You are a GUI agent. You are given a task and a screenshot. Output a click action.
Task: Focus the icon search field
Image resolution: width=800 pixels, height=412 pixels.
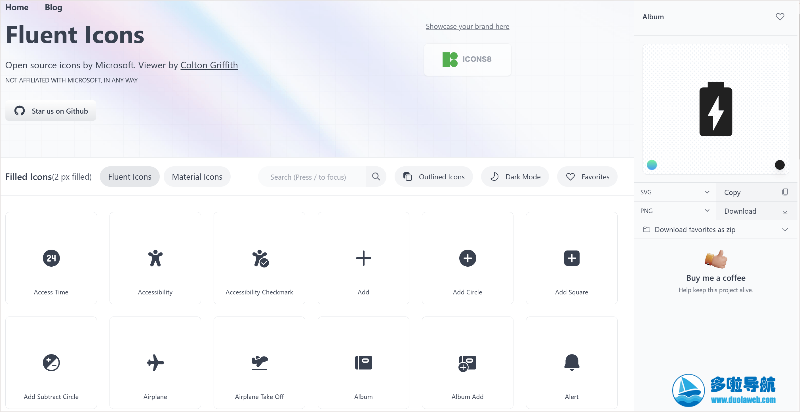click(312, 177)
